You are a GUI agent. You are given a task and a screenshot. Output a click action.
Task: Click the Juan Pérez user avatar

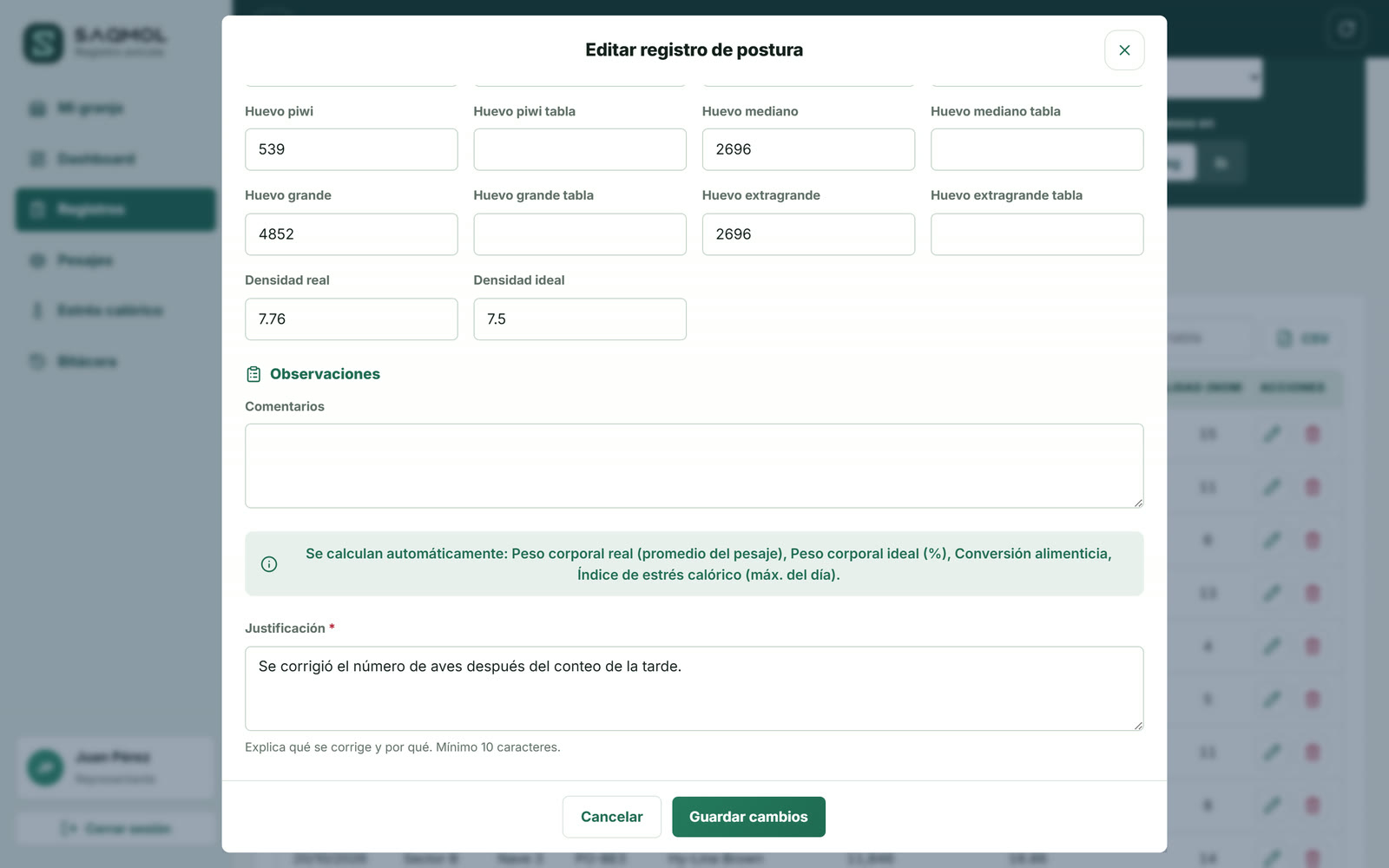[45, 767]
